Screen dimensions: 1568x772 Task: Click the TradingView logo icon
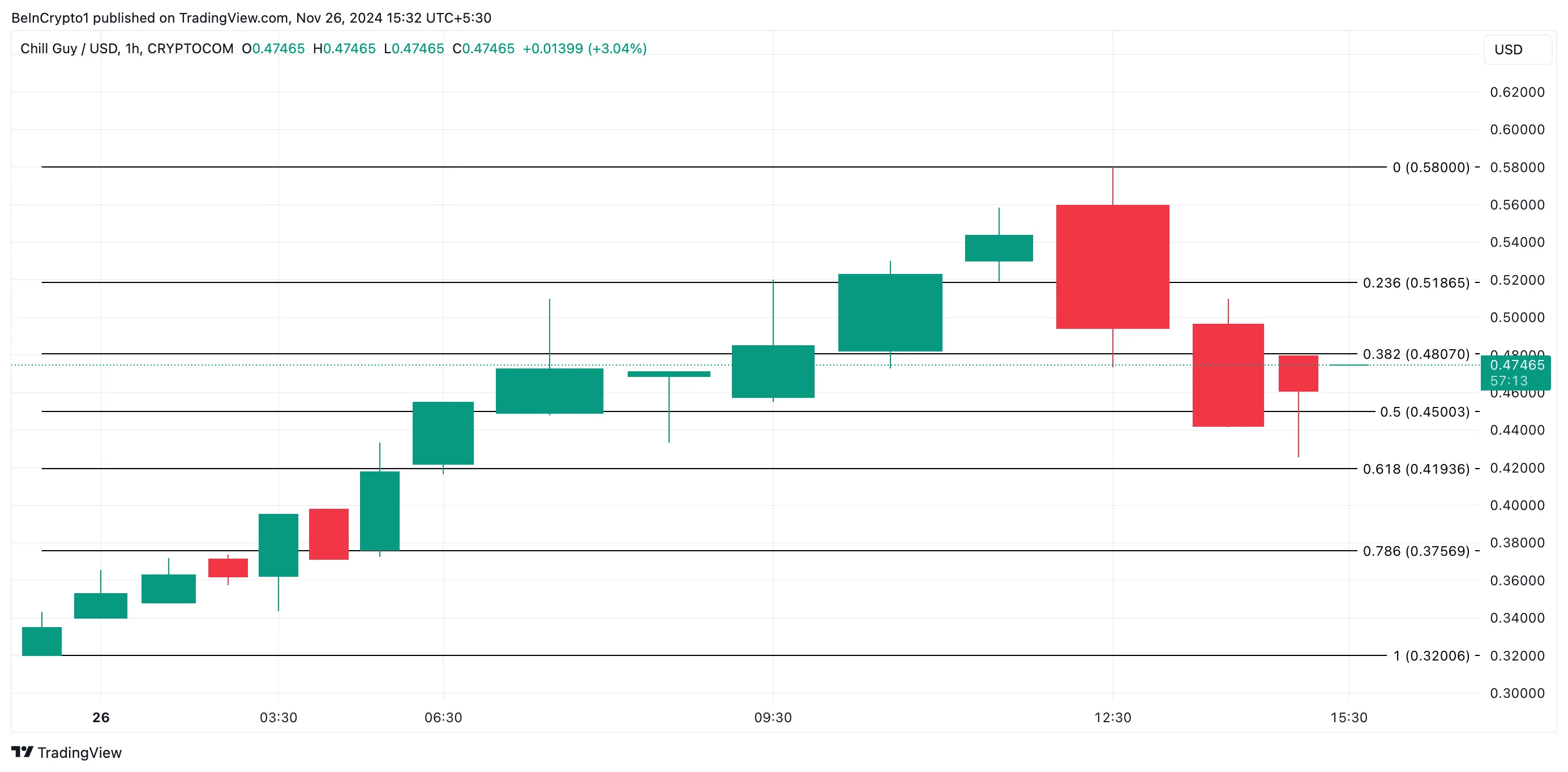tap(22, 752)
